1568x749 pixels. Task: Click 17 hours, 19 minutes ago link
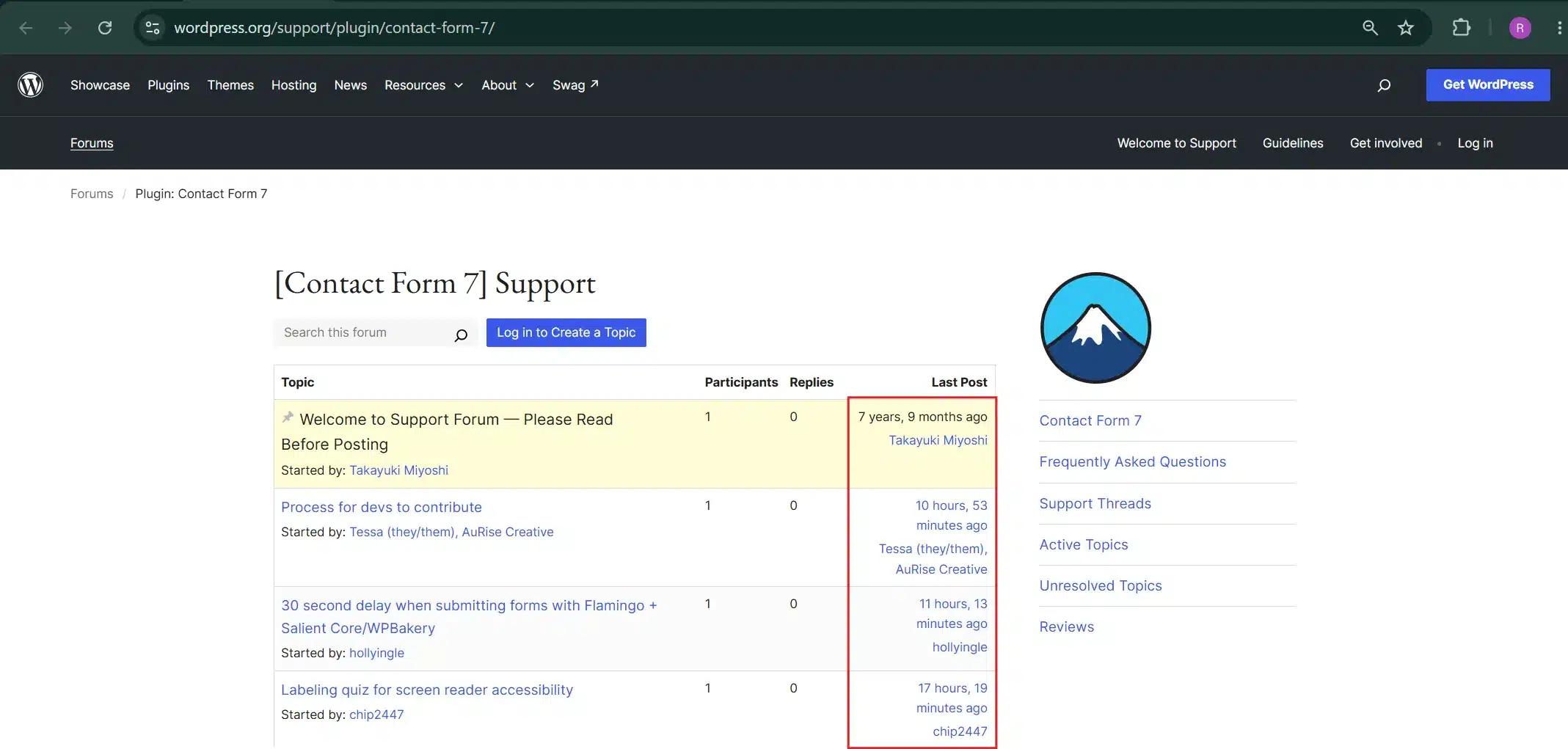pos(951,698)
